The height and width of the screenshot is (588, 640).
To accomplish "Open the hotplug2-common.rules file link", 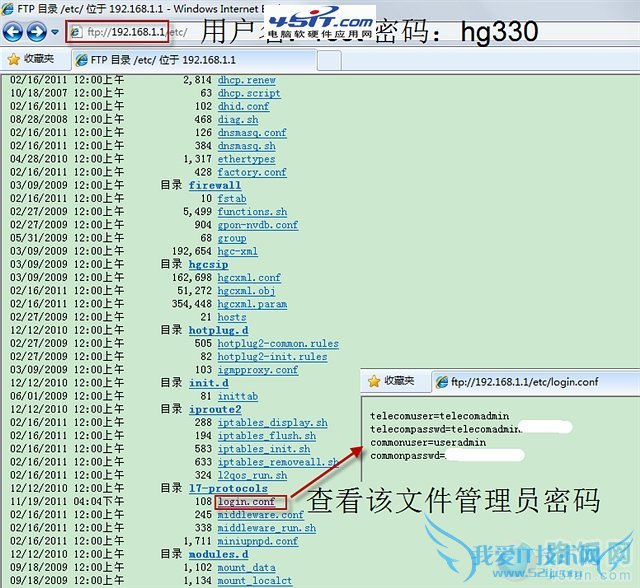I will click(278, 344).
